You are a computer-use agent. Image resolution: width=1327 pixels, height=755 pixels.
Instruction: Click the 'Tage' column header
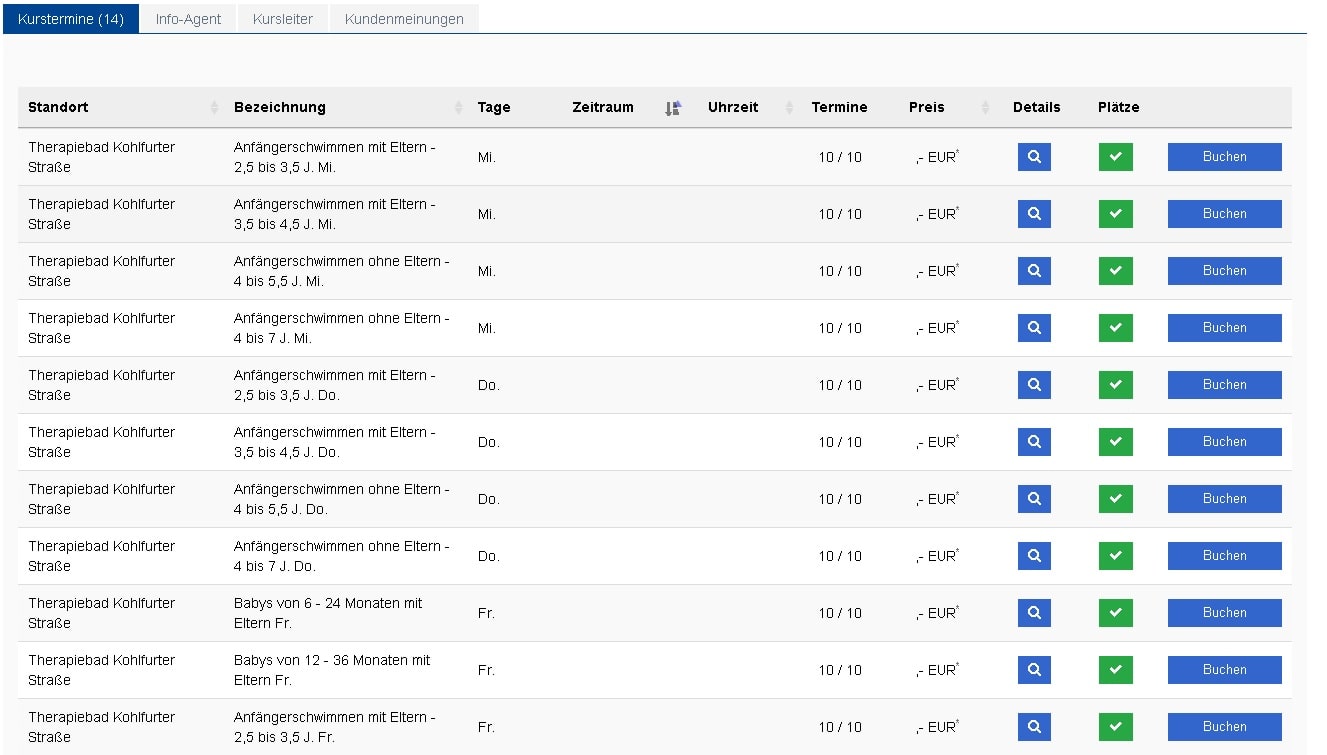click(494, 108)
